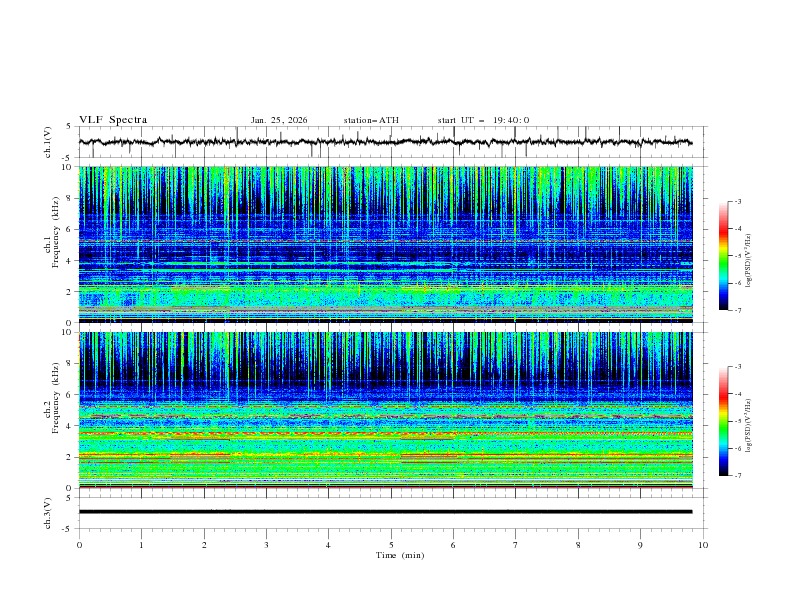Viewport: 792px width, 612px height.
Task: Click time axis tick label '5'
Action: click(391, 545)
